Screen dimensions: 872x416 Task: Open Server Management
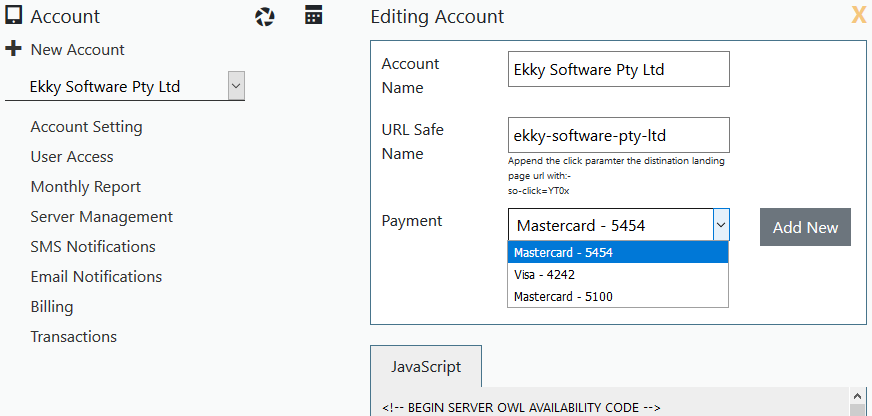point(102,216)
